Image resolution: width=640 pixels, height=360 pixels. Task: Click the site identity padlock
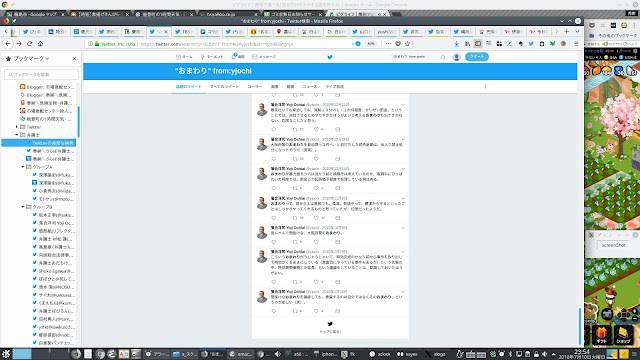(x=97, y=44)
